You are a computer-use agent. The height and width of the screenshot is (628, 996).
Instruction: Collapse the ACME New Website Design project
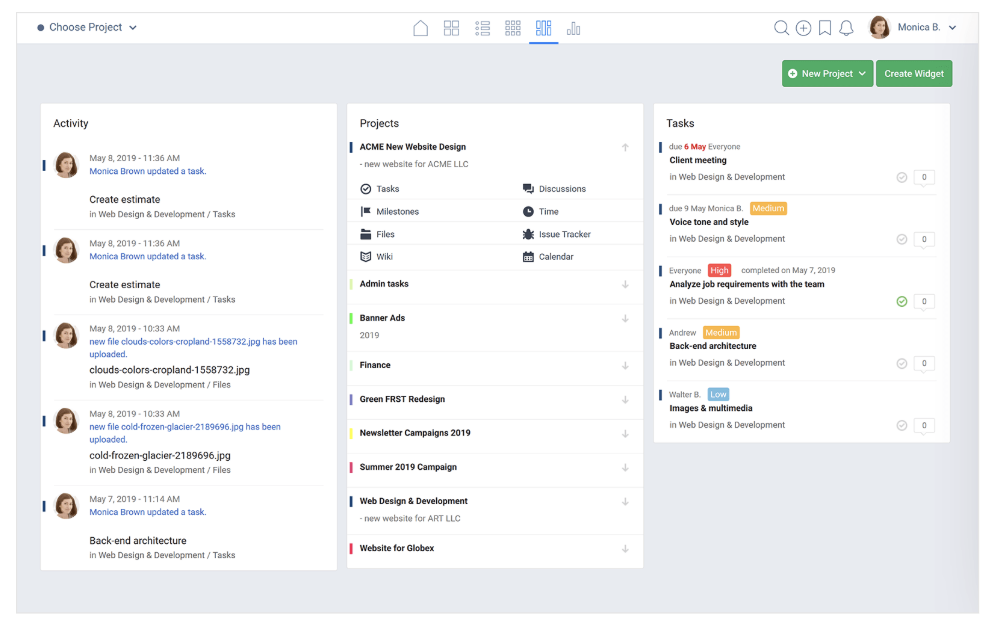(x=625, y=147)
